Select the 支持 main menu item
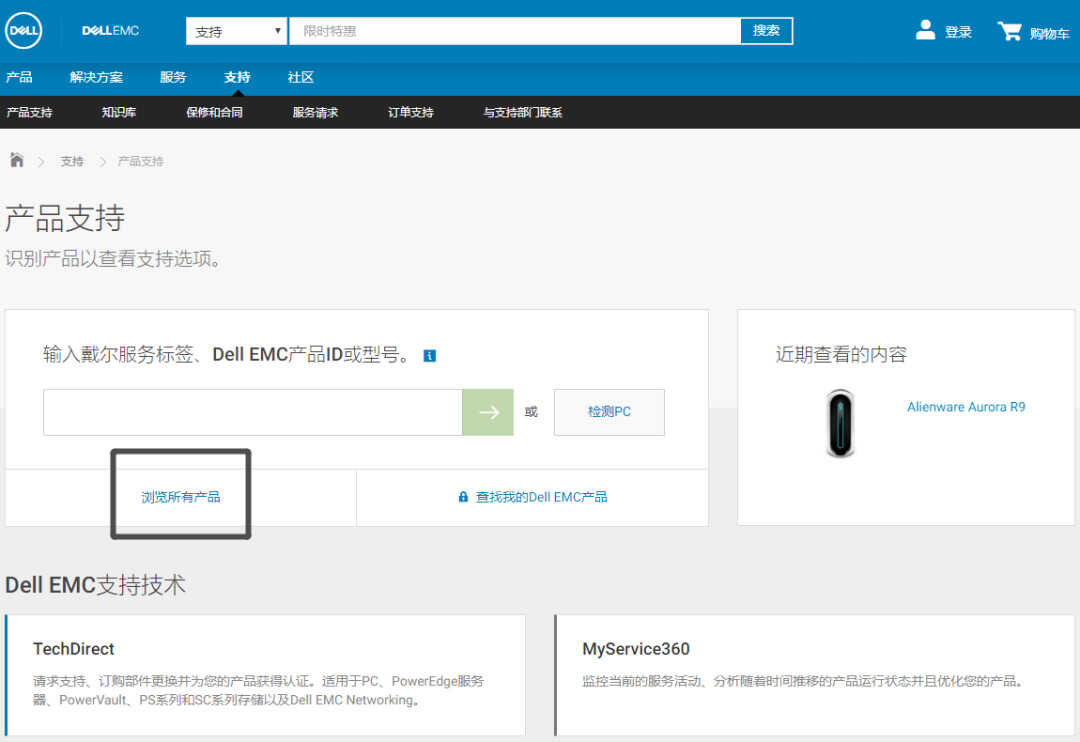Viewport: 1080px width, 742px height. [237, 77]
